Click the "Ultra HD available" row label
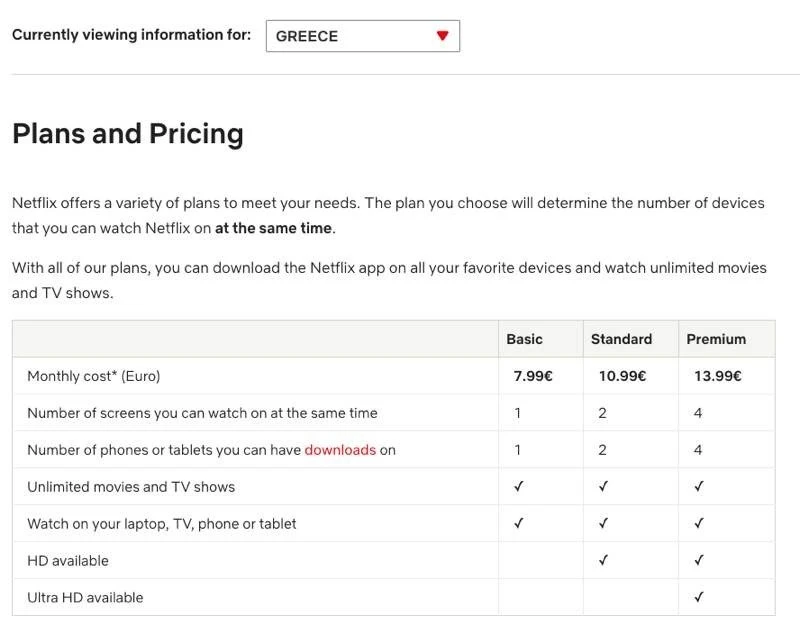The height and width of the screenshot is (634, 800). [85, 598]
